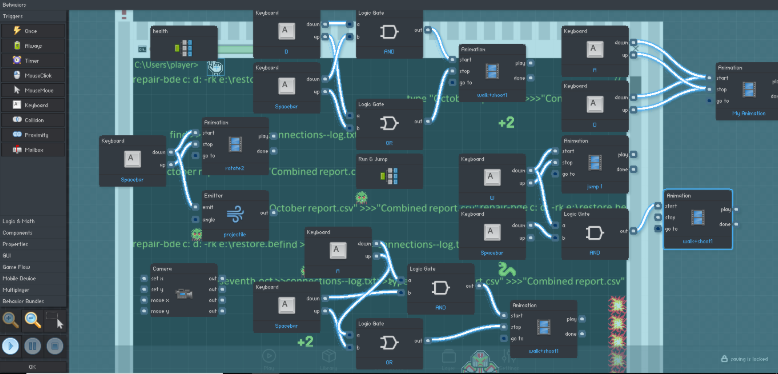Viewport: 778px width, 374px height.
Task: Add a Mailbox trigger
Action: (33, 149)
